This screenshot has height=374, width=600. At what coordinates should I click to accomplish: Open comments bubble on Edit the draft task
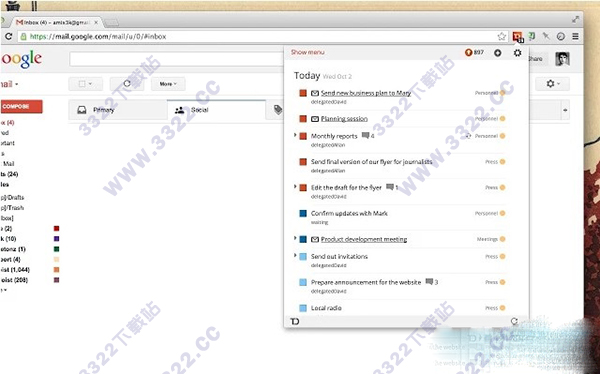390,187
